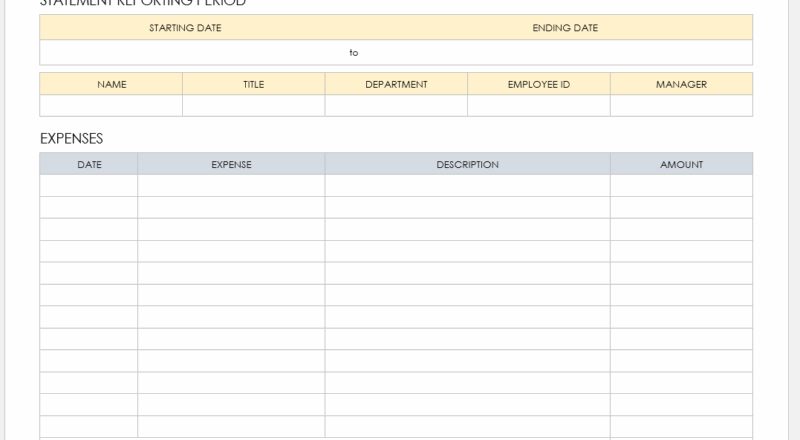Click the empty cell under NAME
The image size is (800, 440).
coord(111,106)
